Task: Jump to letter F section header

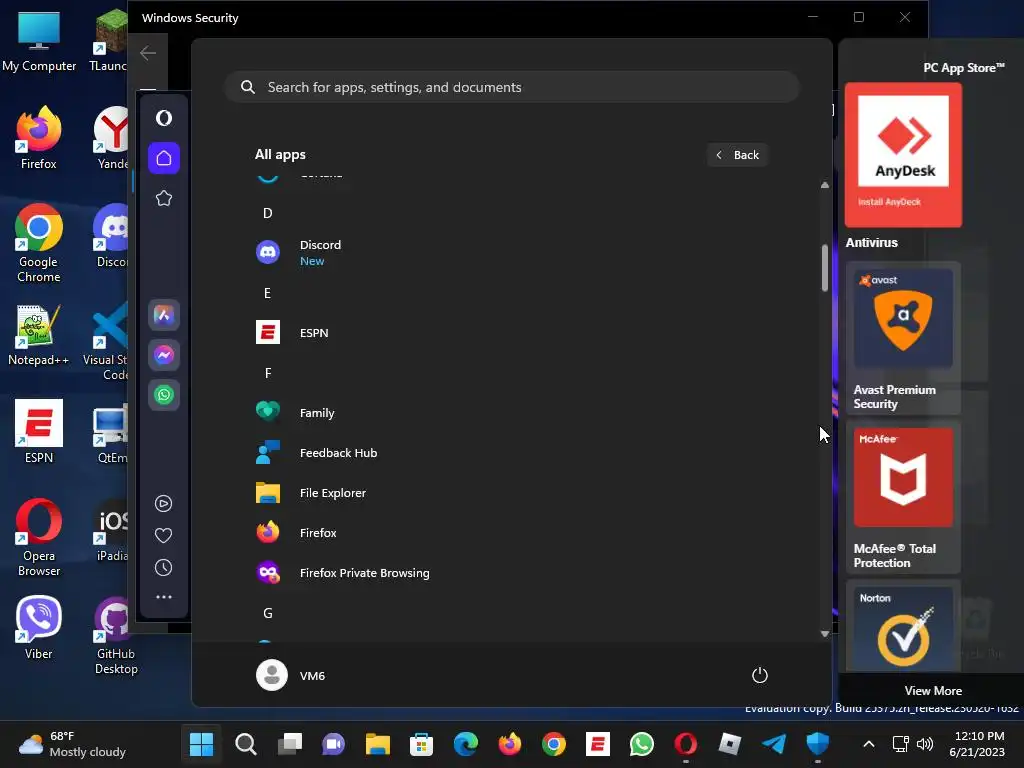Action: pyautogui.click(x=268, y=373)
